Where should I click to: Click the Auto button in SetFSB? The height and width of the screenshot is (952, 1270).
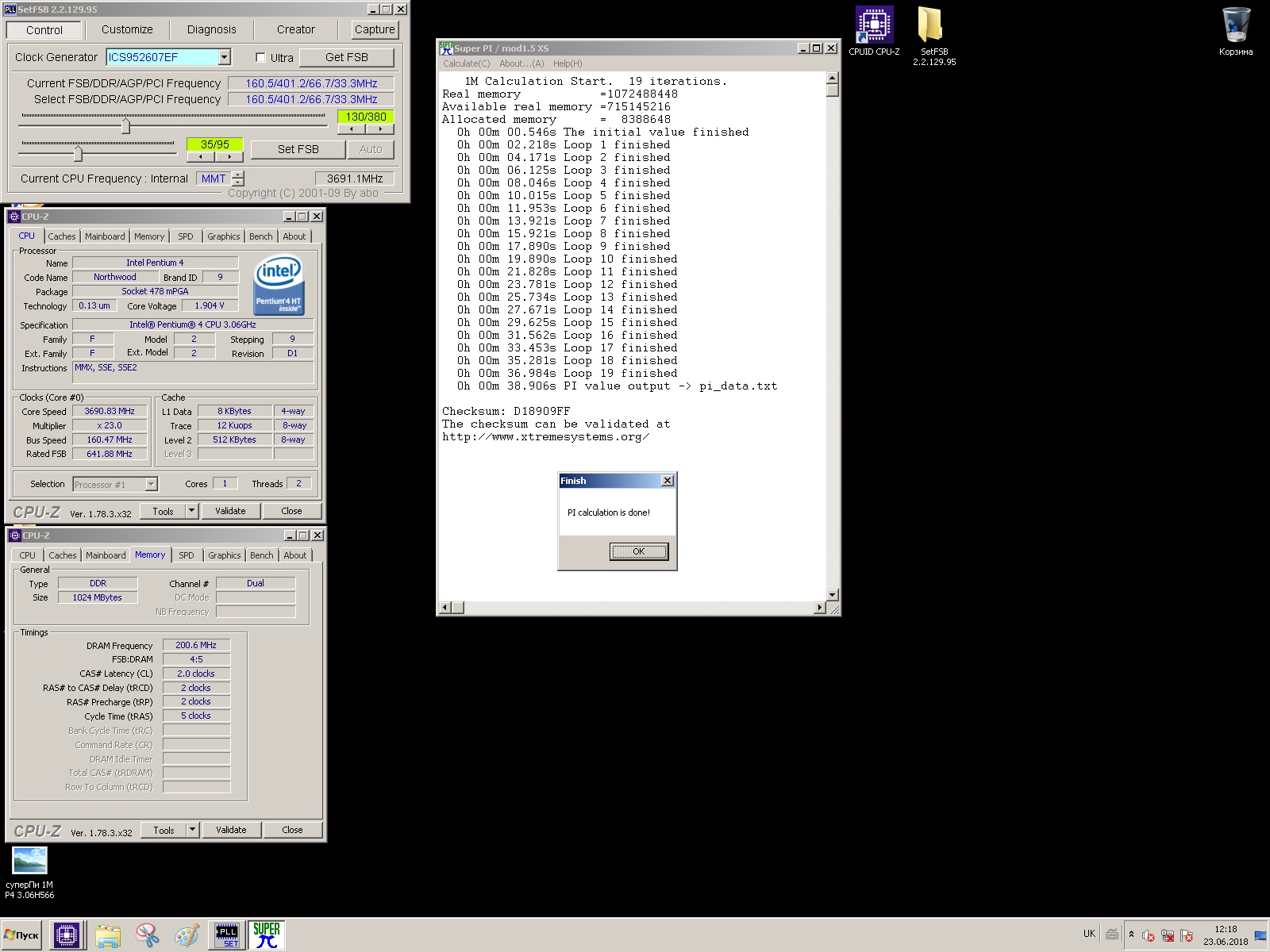[x=371, y=149]
